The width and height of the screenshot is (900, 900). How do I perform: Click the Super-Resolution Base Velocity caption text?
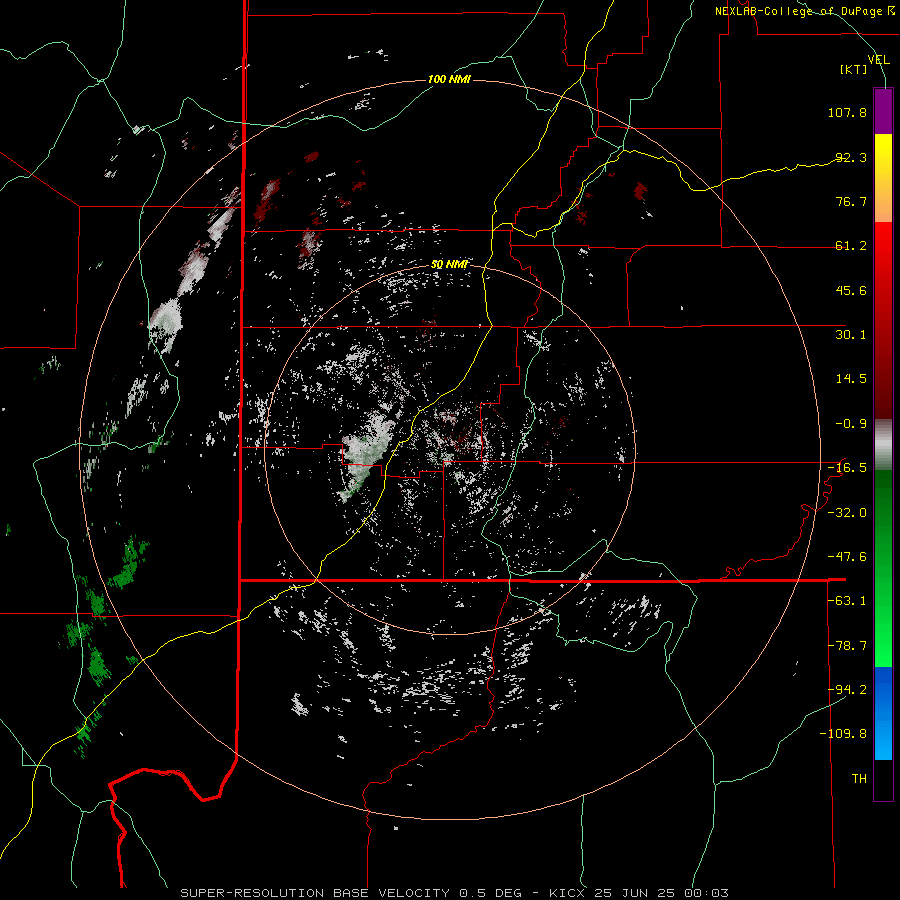[x=455, y=893]
